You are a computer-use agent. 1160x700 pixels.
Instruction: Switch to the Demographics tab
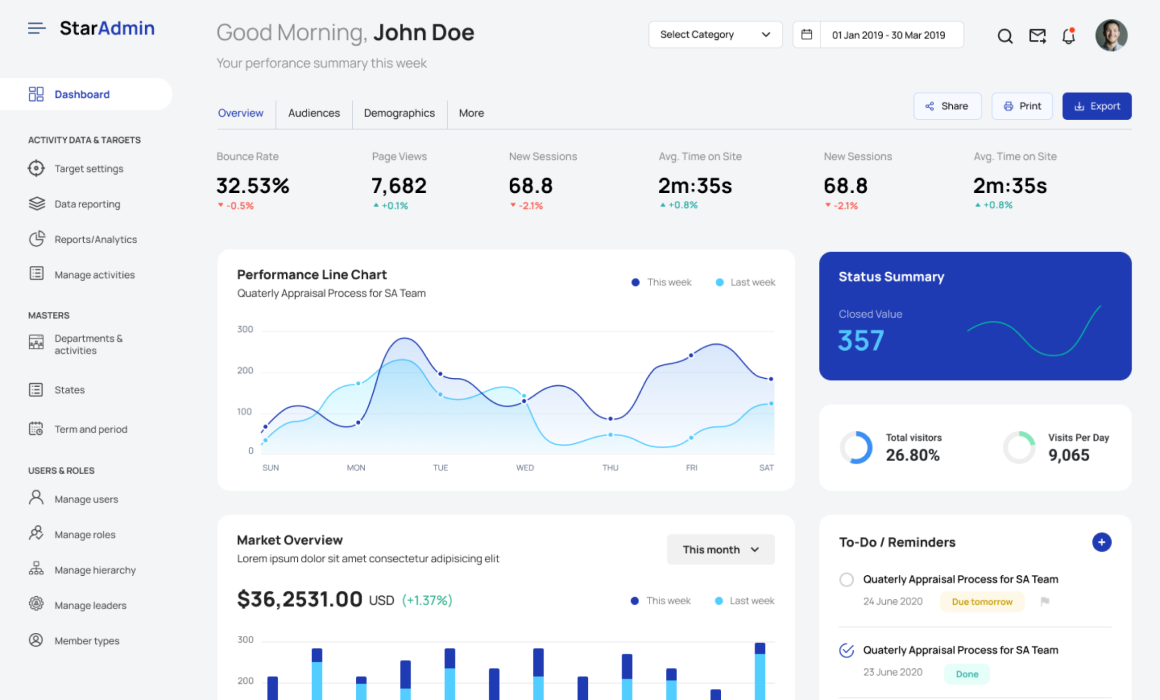399,113
